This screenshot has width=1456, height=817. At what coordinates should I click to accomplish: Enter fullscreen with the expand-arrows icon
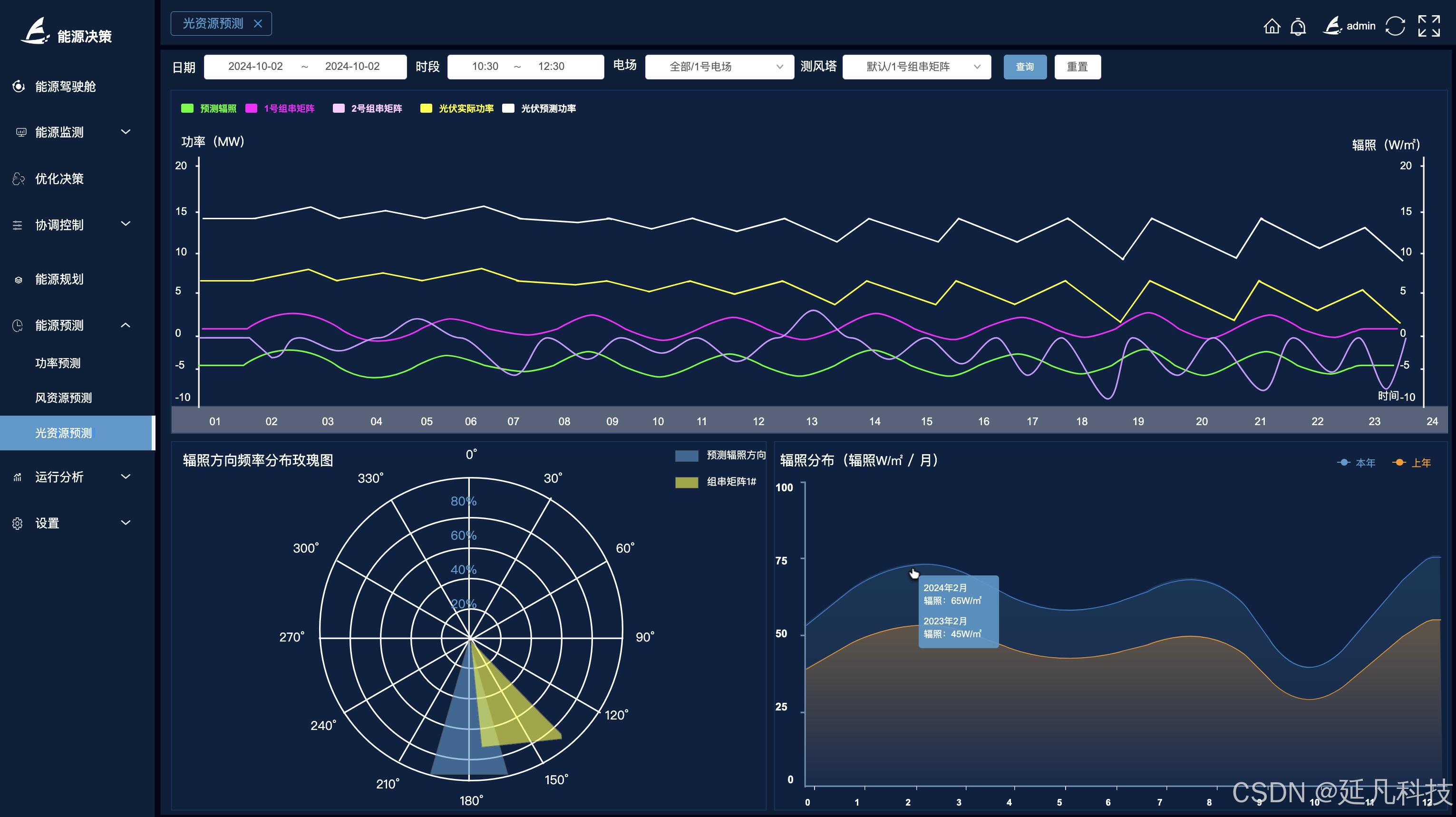click(x=1429, y=26)
